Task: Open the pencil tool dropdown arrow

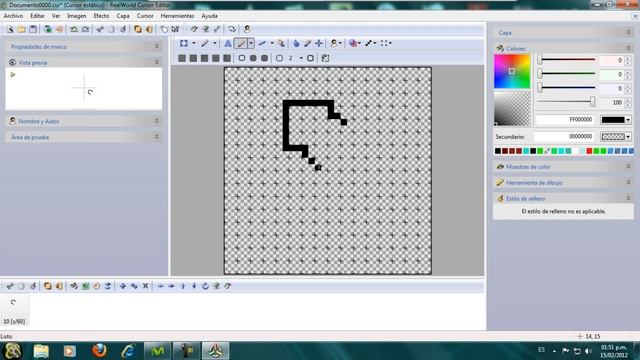Action: pos(251,43)
